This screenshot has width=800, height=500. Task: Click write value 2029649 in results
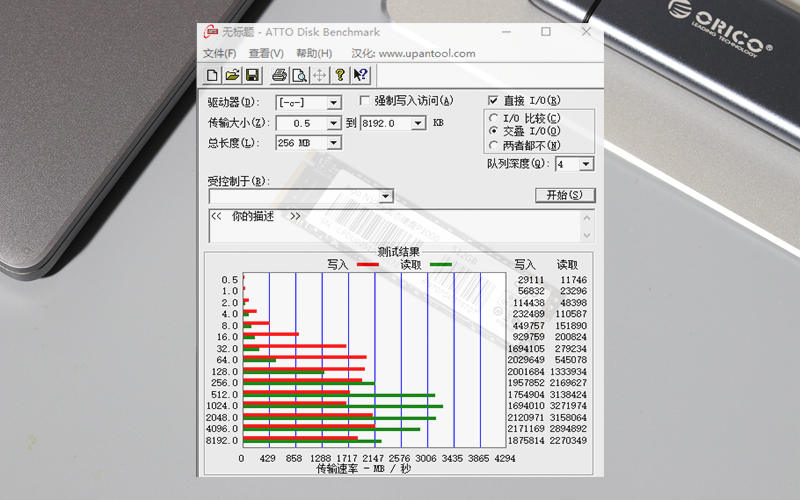(x=526, y=360)
